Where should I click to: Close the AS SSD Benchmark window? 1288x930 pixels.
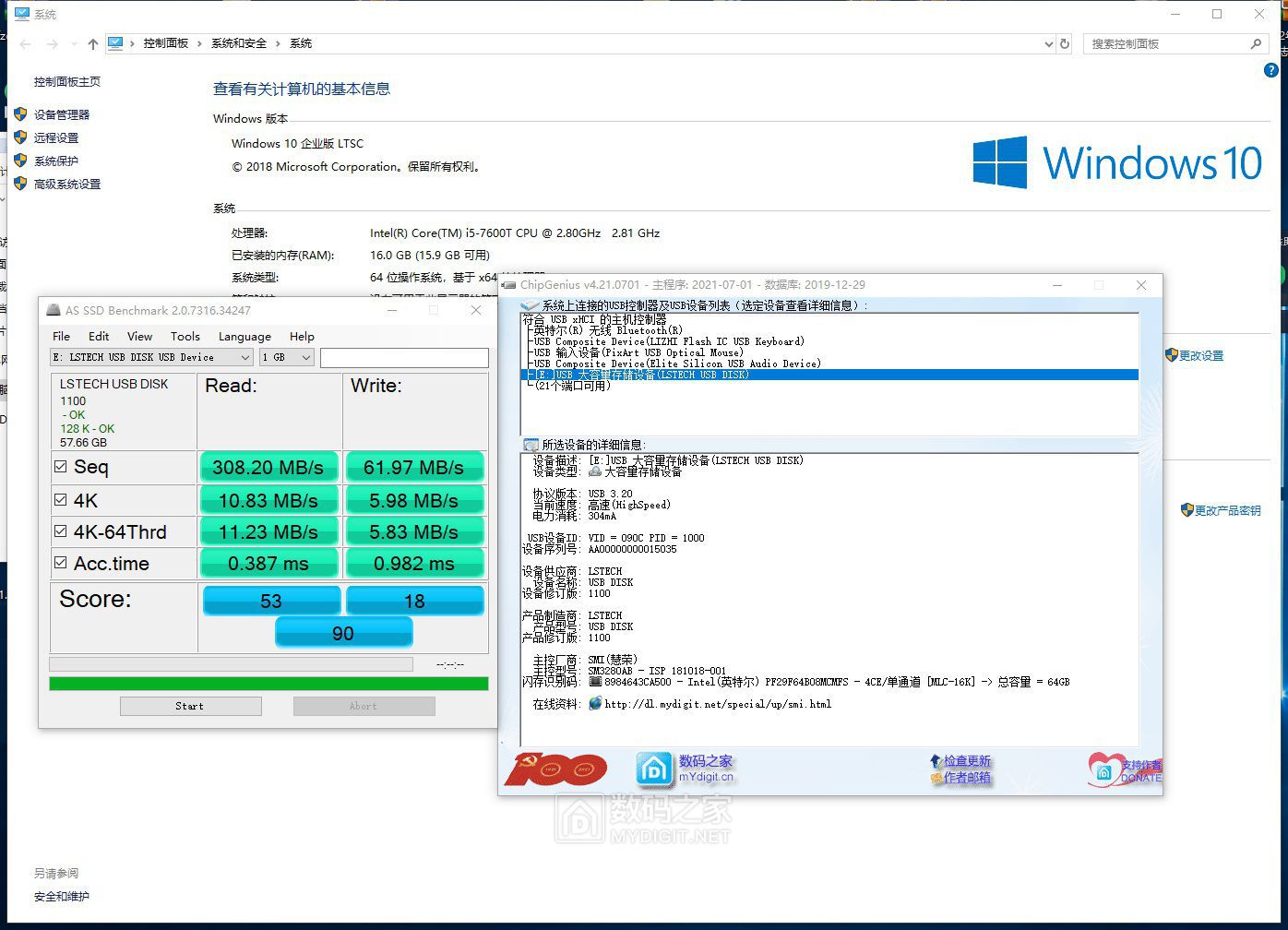click(x=476, y=310)
